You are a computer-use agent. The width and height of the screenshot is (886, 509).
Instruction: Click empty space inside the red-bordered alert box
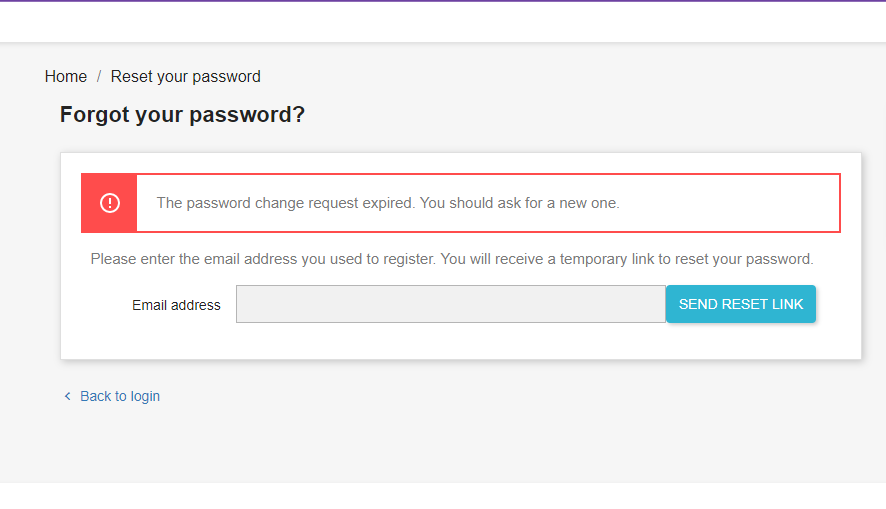pos(730,203)
